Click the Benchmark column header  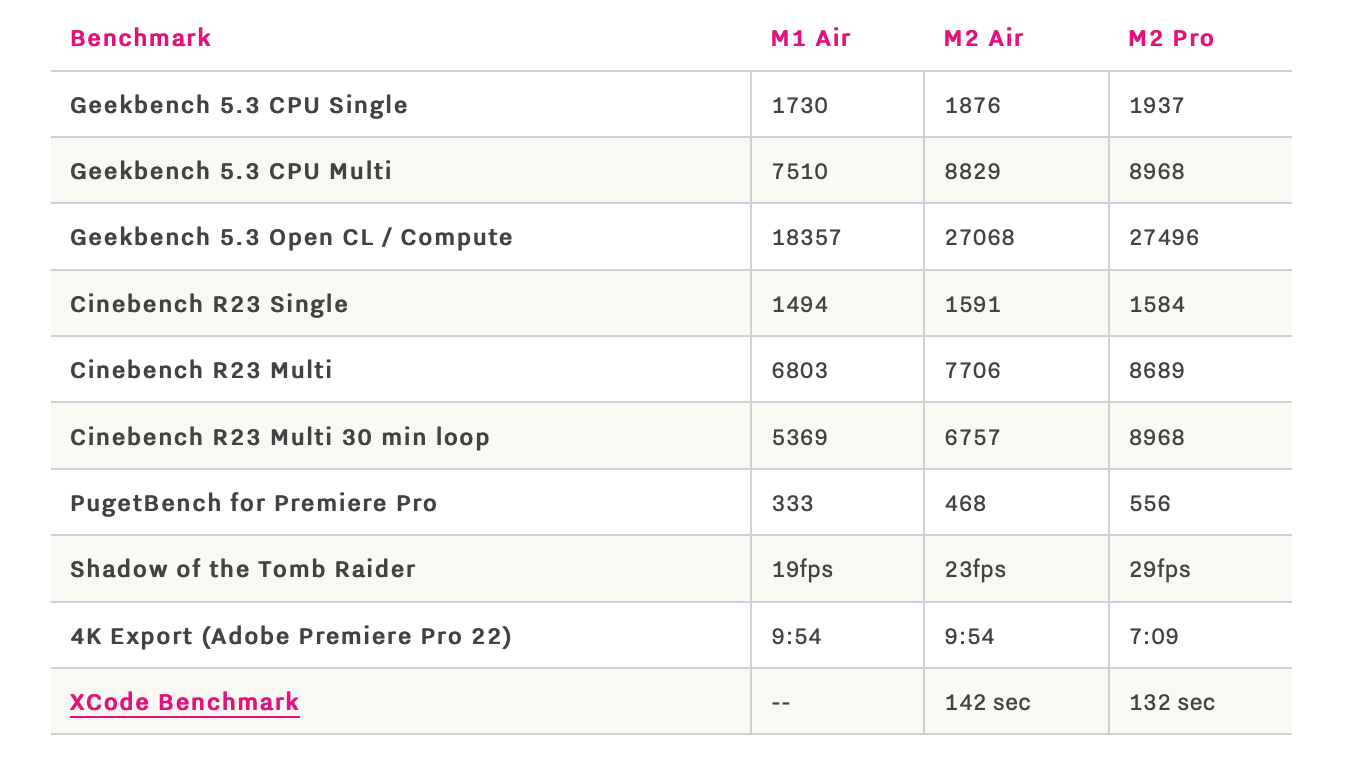point(140,39)
